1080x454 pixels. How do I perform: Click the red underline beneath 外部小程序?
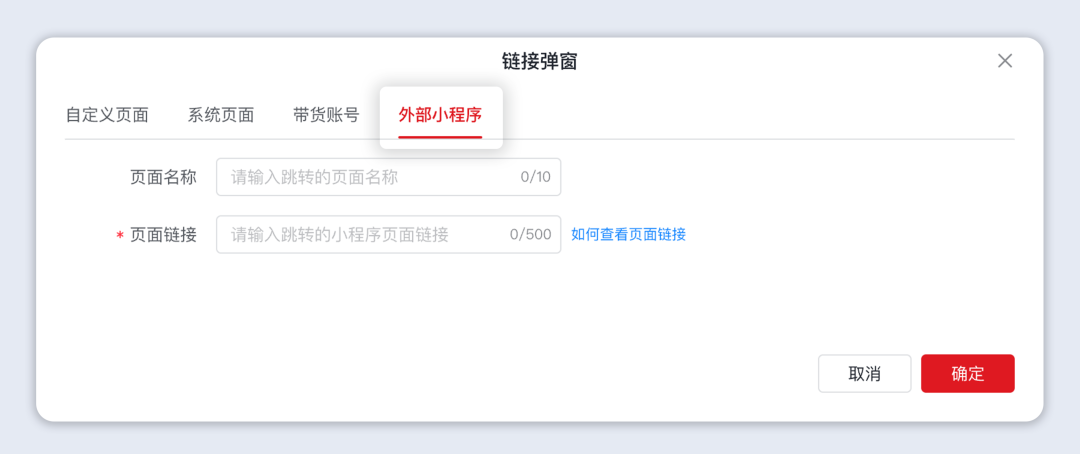tap(440, 136)
